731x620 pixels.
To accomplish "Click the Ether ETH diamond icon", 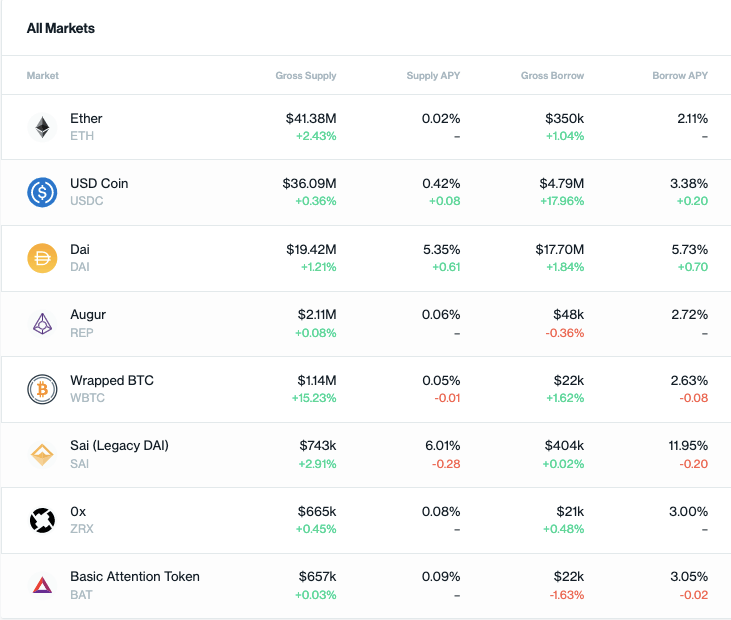I will pyautogui.click(x=42, y=127).
